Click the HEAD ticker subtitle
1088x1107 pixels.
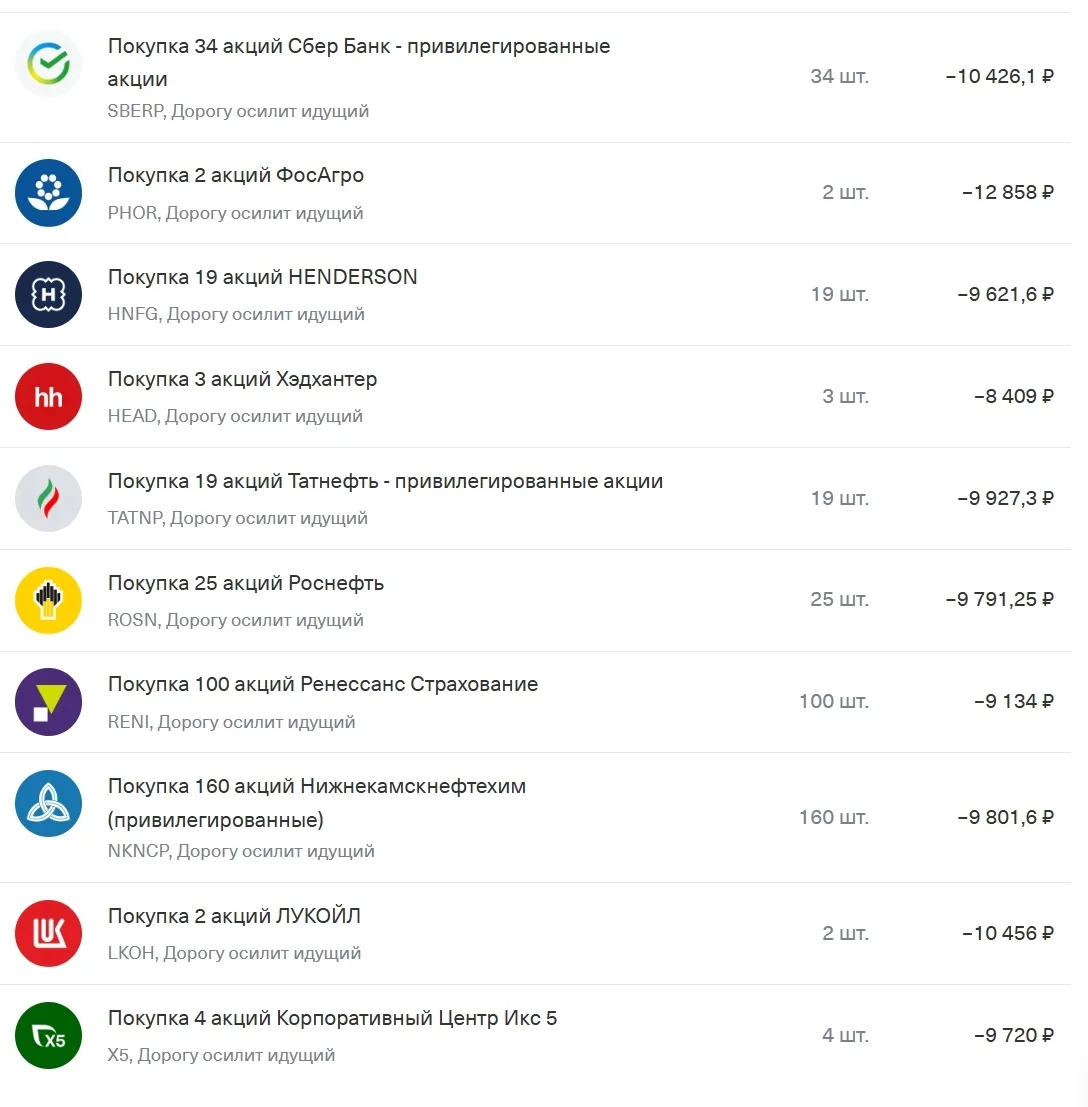pyautogui.click(x=235, y=416)
